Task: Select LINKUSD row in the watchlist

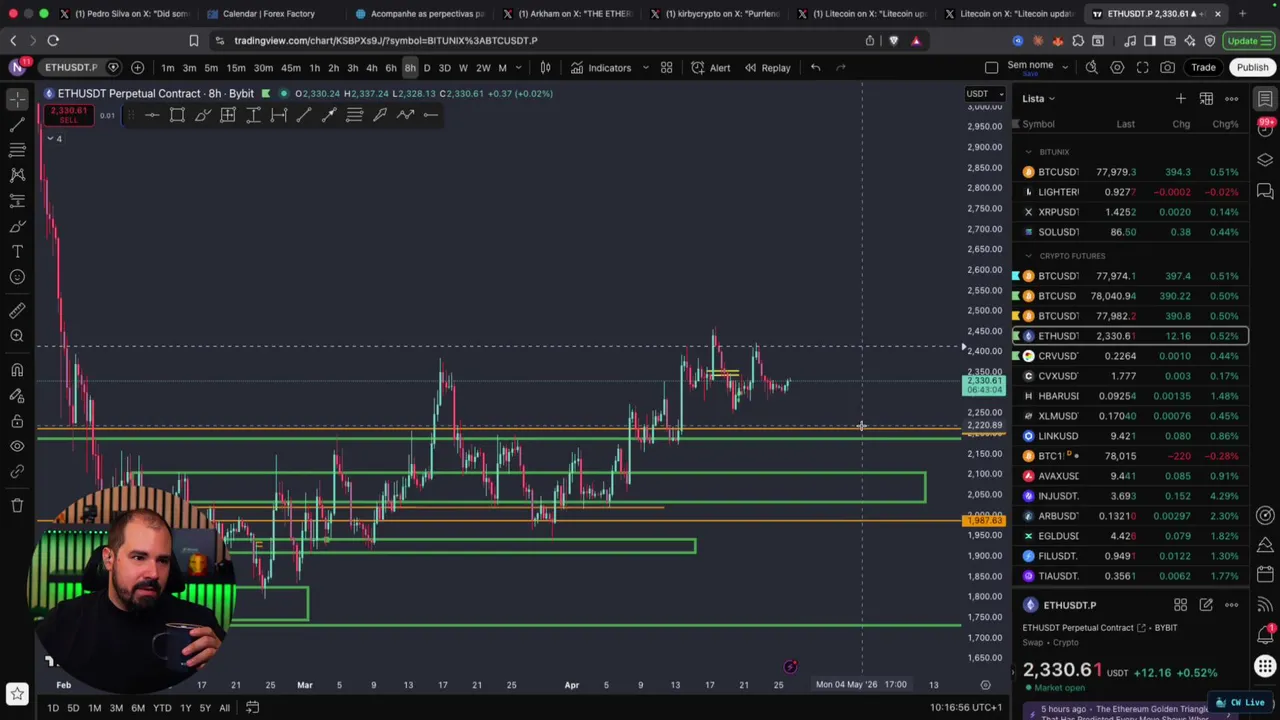Action: click(1131, 436)
